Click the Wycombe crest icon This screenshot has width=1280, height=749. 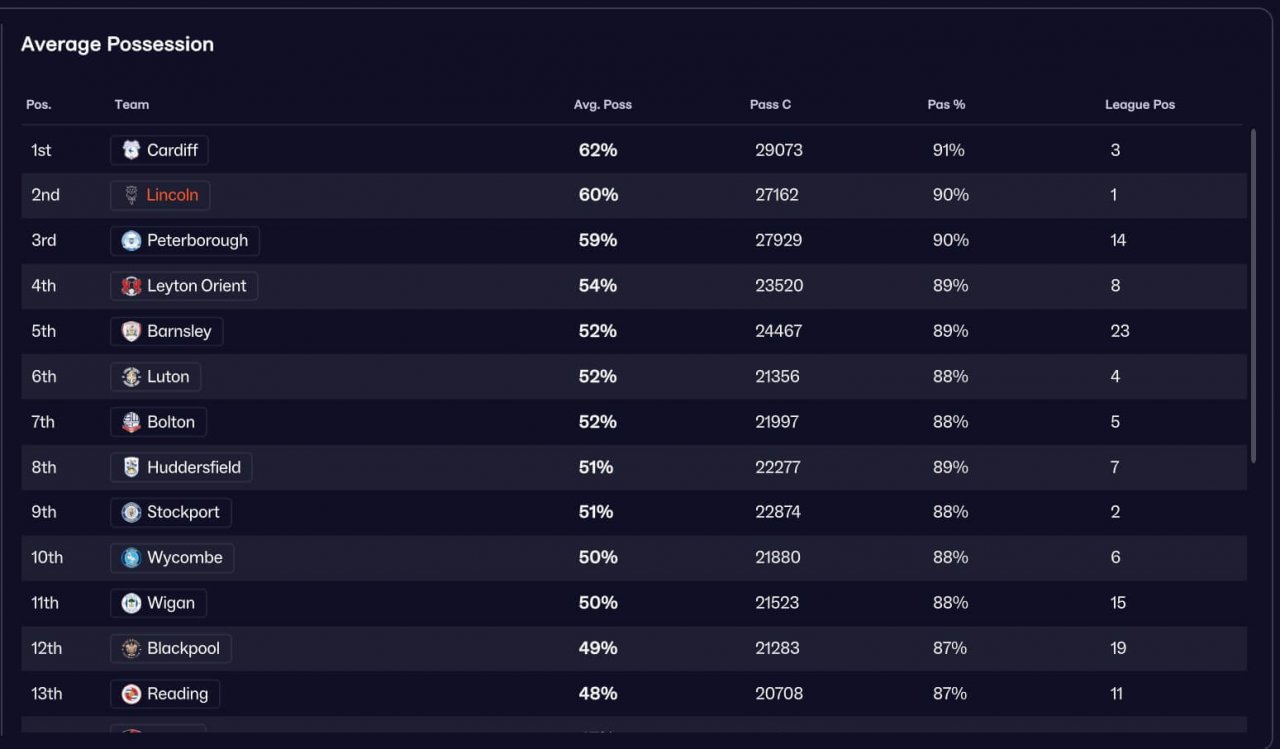click(131, 558)
